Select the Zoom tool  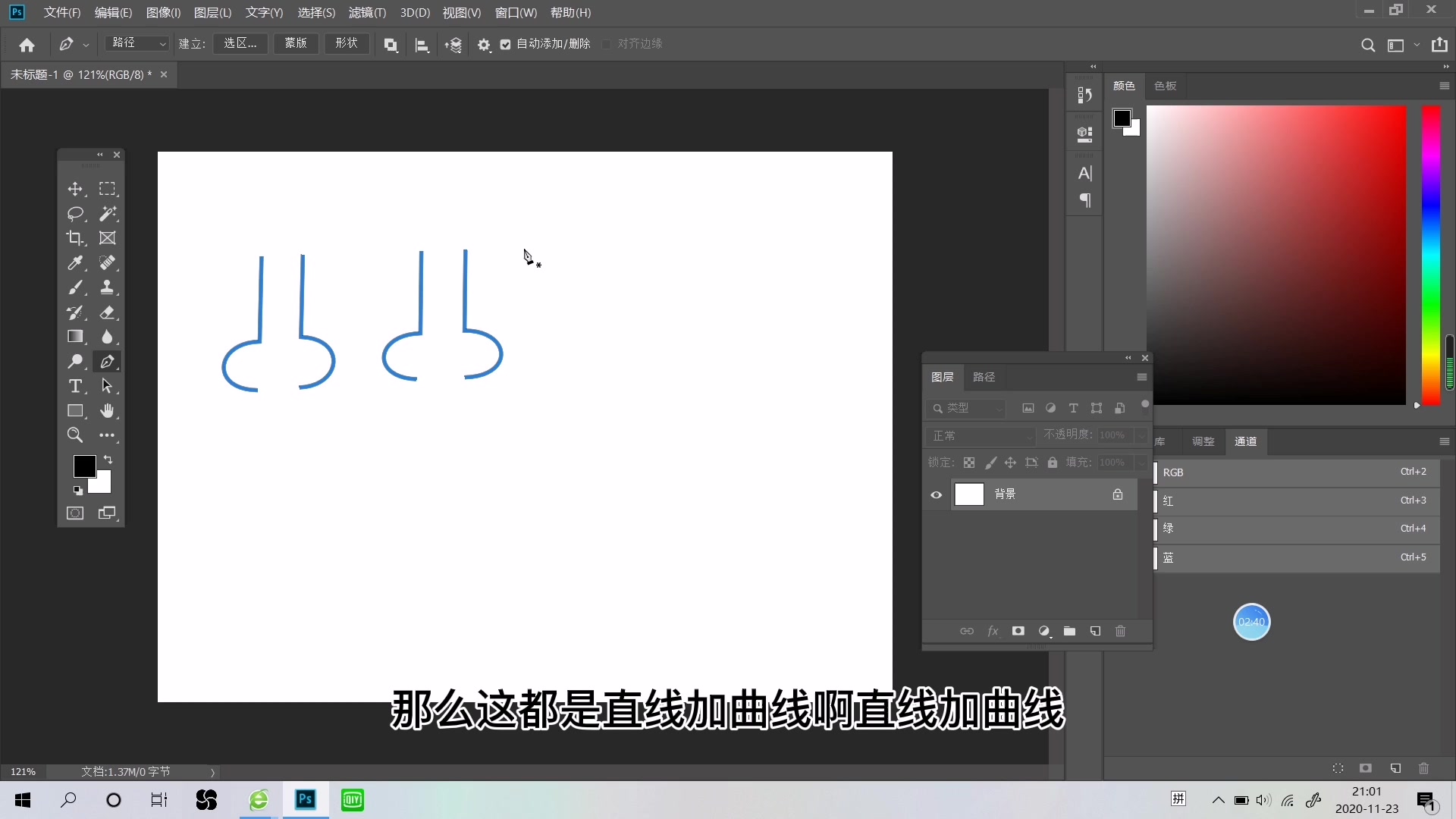pos(74,435)
